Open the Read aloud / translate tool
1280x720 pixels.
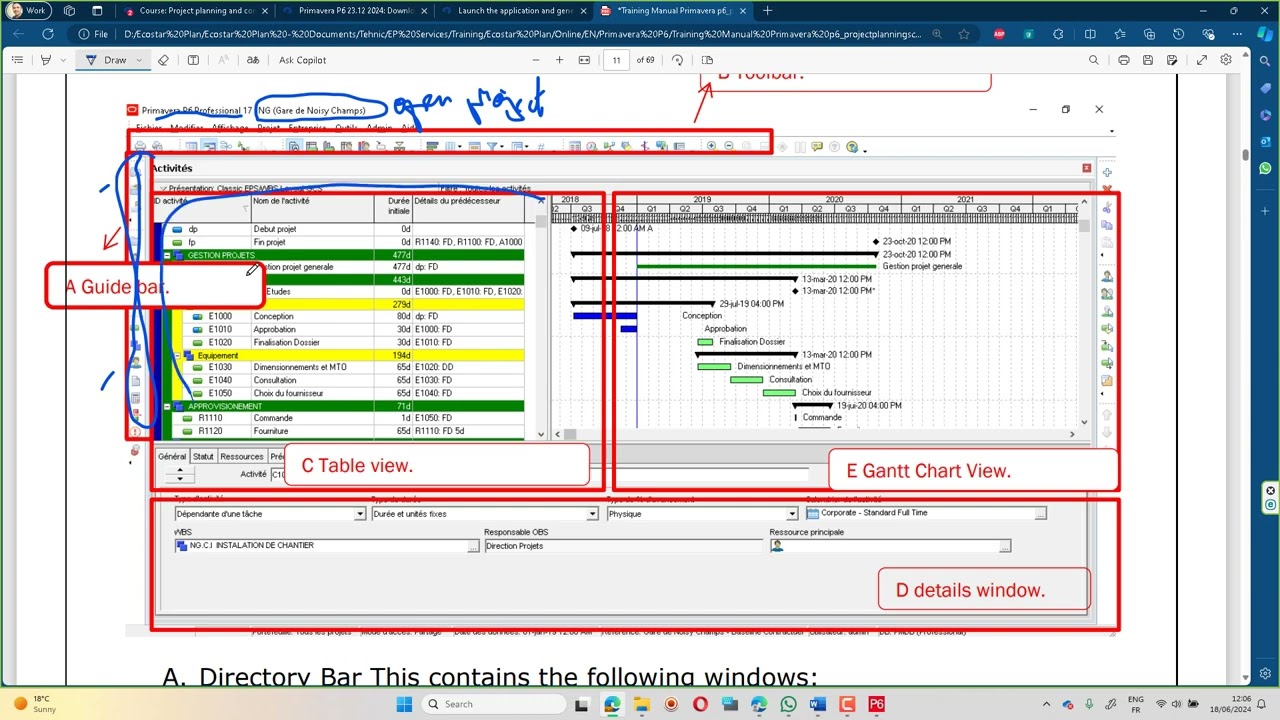[x=253, y=60]
